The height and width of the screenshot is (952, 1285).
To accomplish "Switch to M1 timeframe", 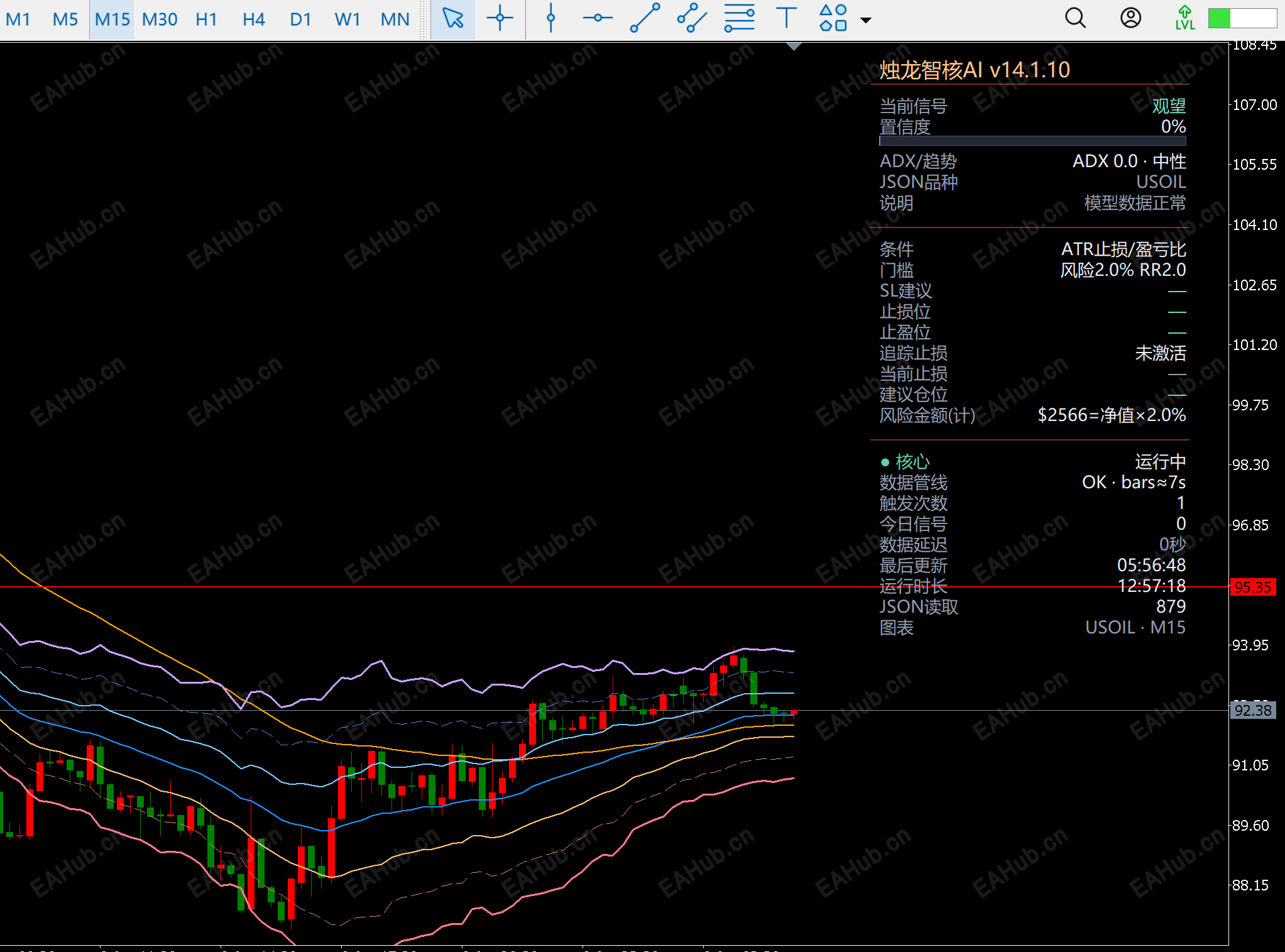I will pyautogui.click(x=18, y=19).
